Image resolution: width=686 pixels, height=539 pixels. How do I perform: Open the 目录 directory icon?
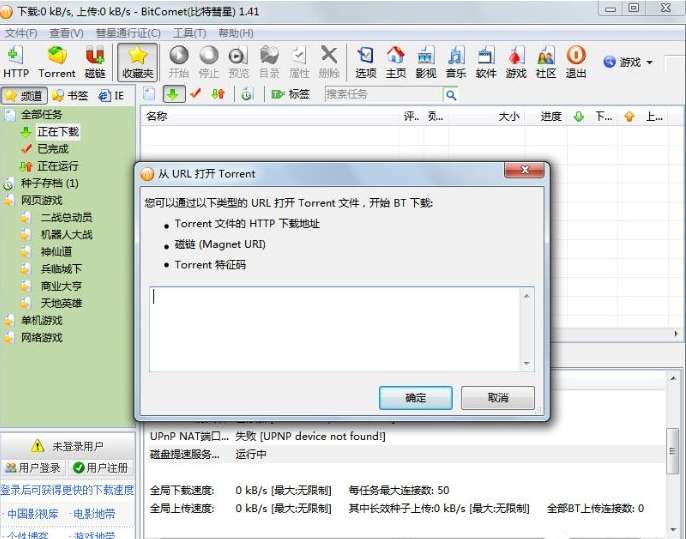[x=269, y=62]
